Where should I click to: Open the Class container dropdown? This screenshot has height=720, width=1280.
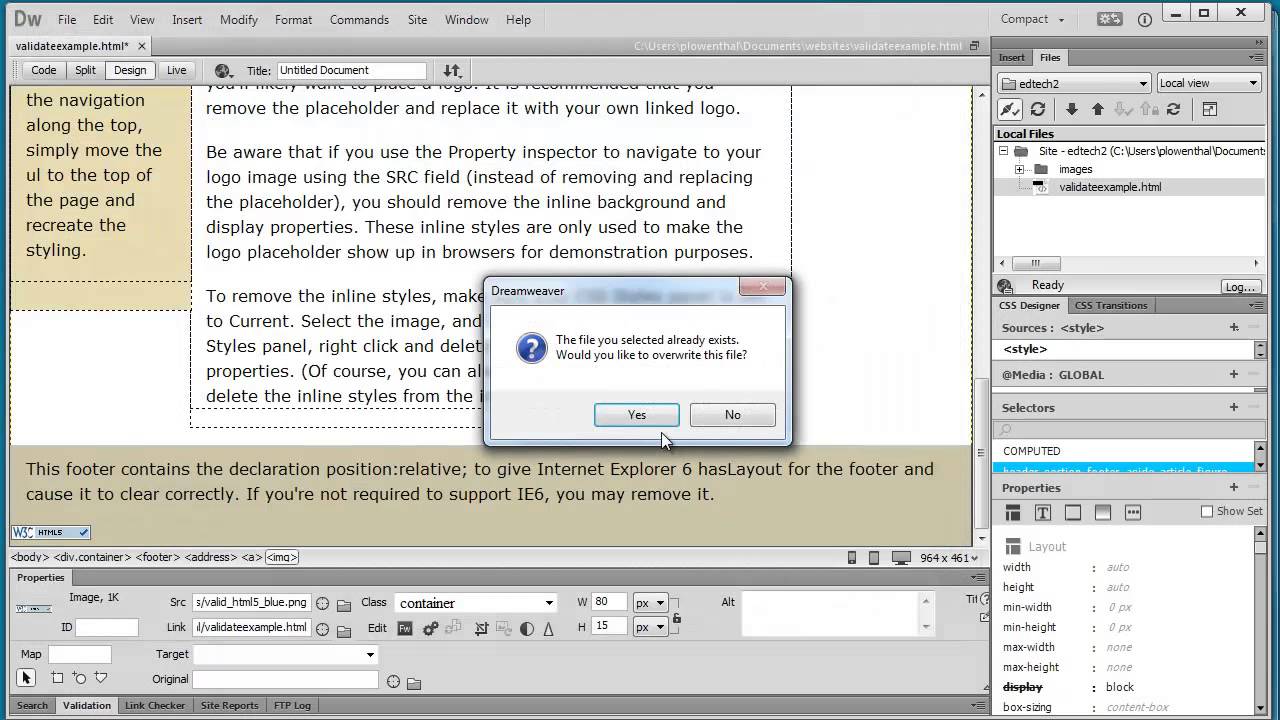coord(476,603)
